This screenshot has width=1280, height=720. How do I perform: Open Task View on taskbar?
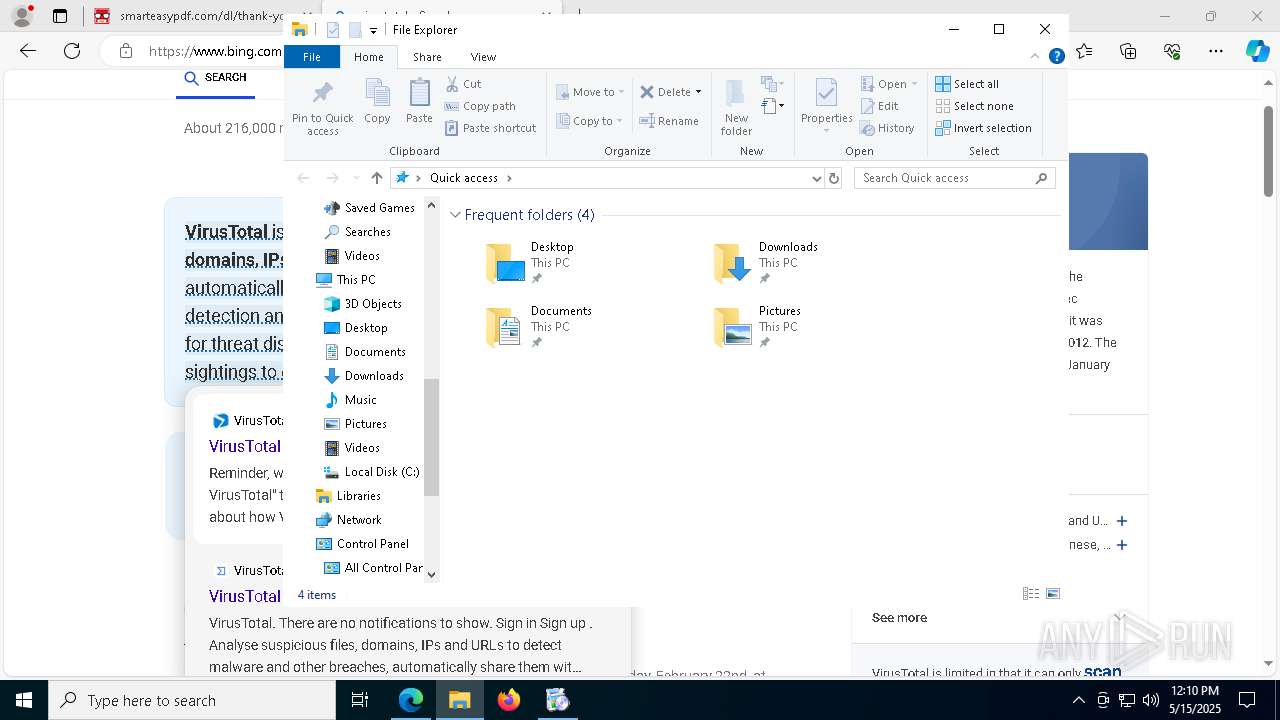pos(360,700)
